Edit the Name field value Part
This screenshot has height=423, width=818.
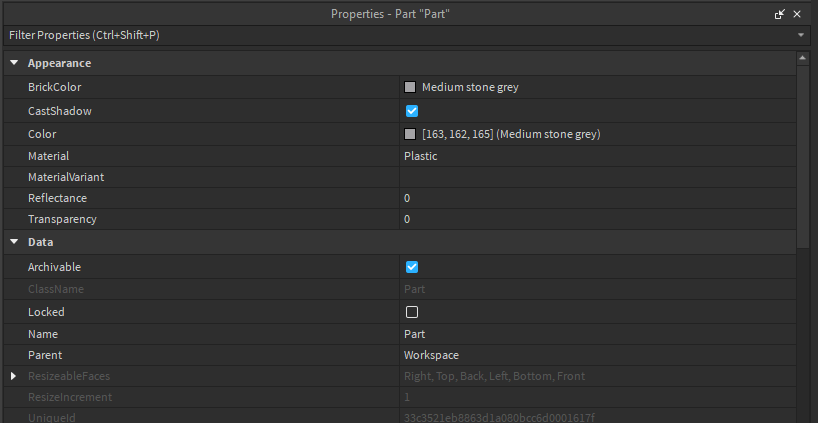pos(597,334)
